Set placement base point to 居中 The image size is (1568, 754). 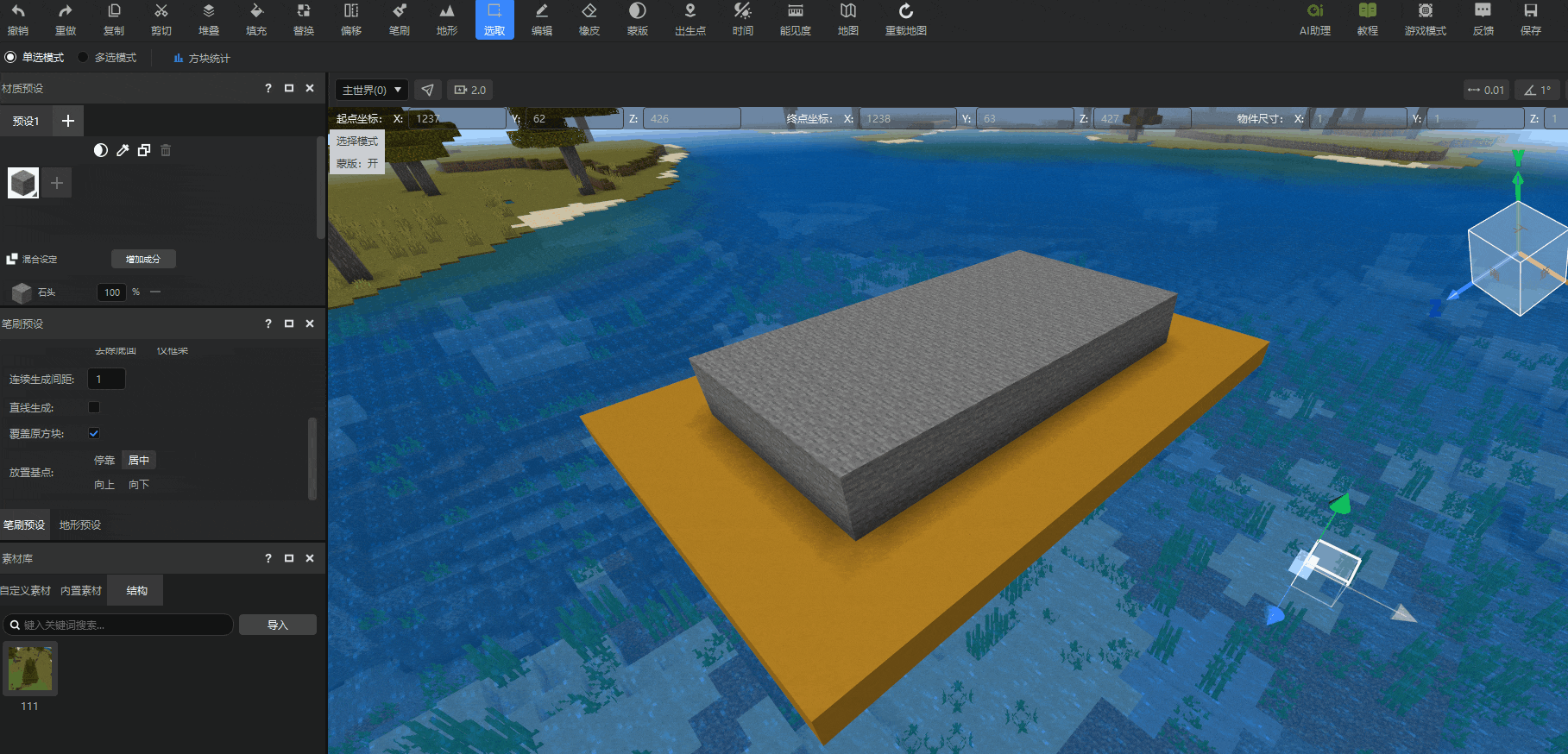[x=139, y=461]
